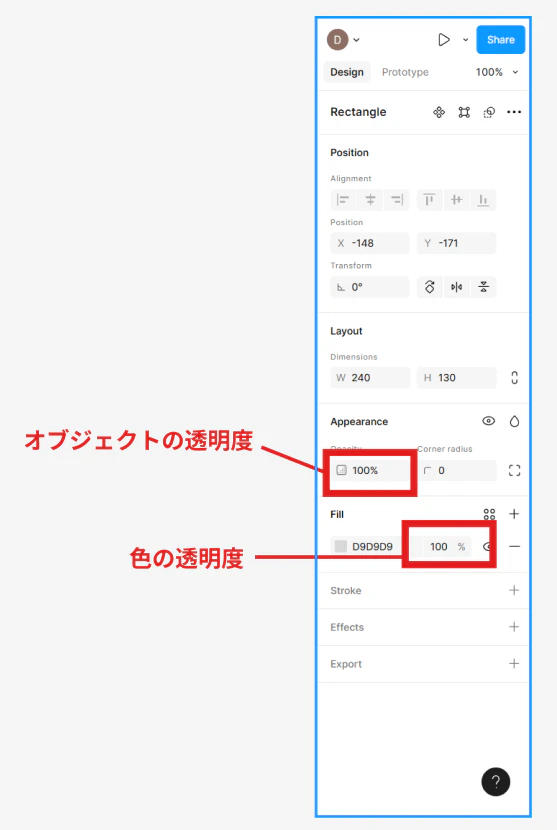
Task: Add a new fill with plus
Action: pyautogui.click(x=514, y=514)
